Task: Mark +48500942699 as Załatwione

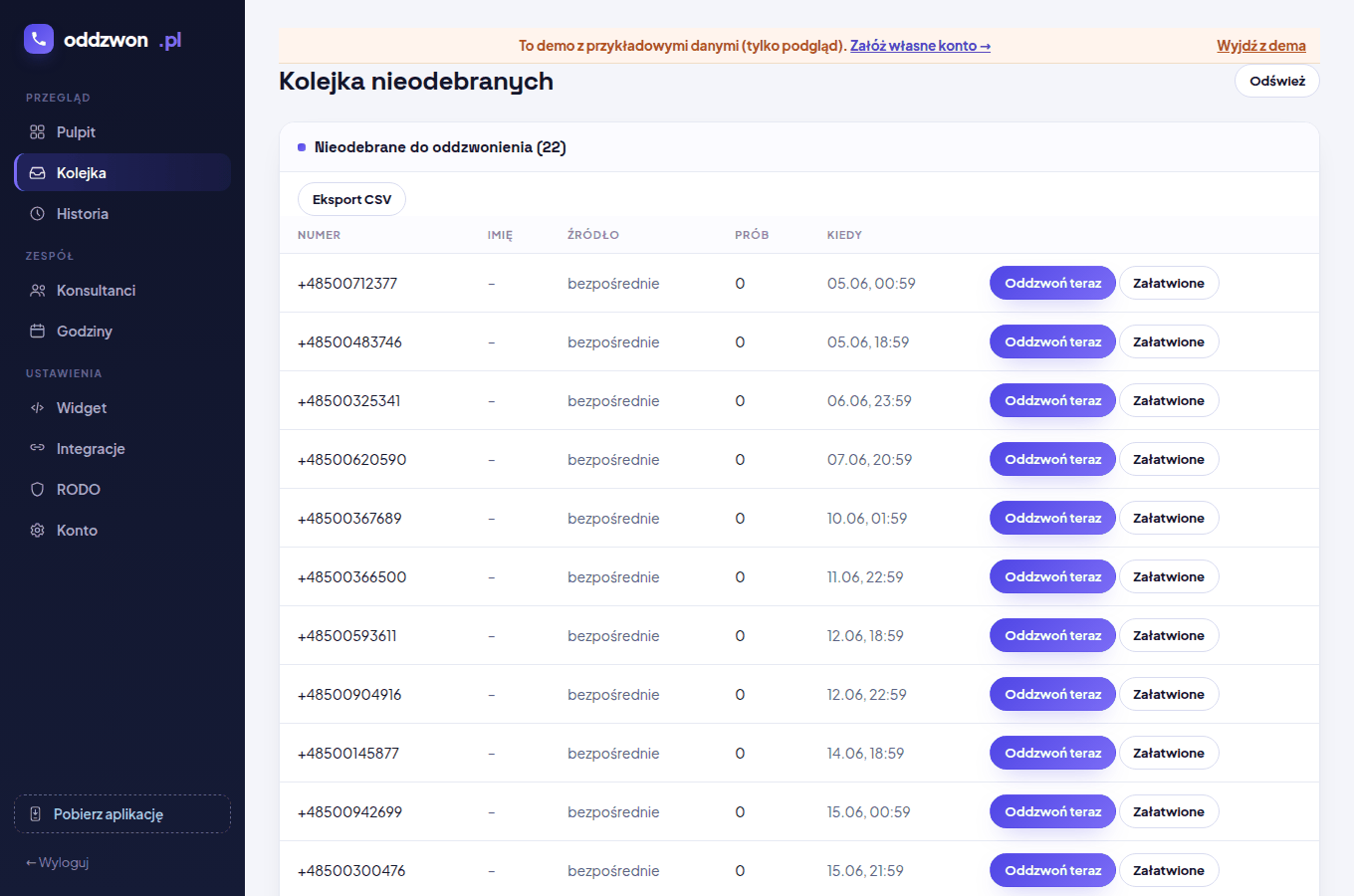Action: coord(1169,811)
